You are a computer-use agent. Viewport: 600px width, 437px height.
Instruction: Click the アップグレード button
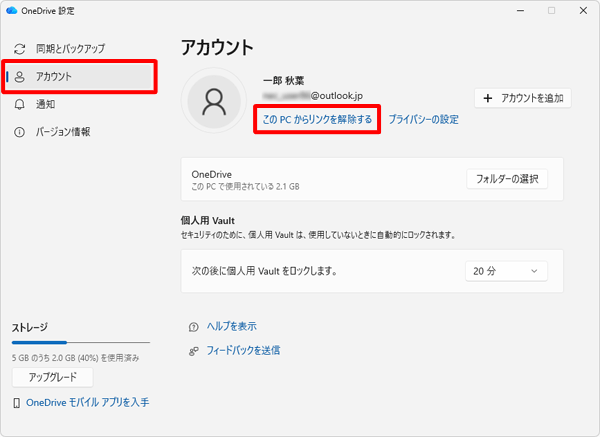[x=53, y=377]
